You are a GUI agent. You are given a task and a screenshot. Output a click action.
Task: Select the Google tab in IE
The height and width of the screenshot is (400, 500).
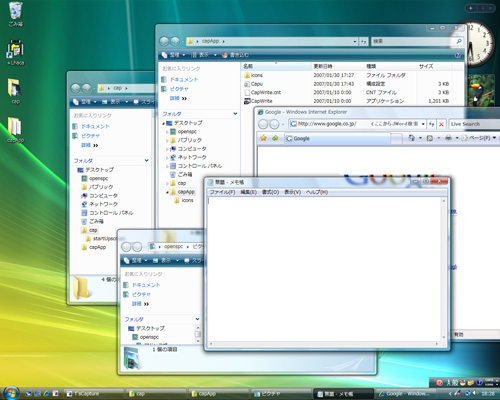click(x=337, y=139)
